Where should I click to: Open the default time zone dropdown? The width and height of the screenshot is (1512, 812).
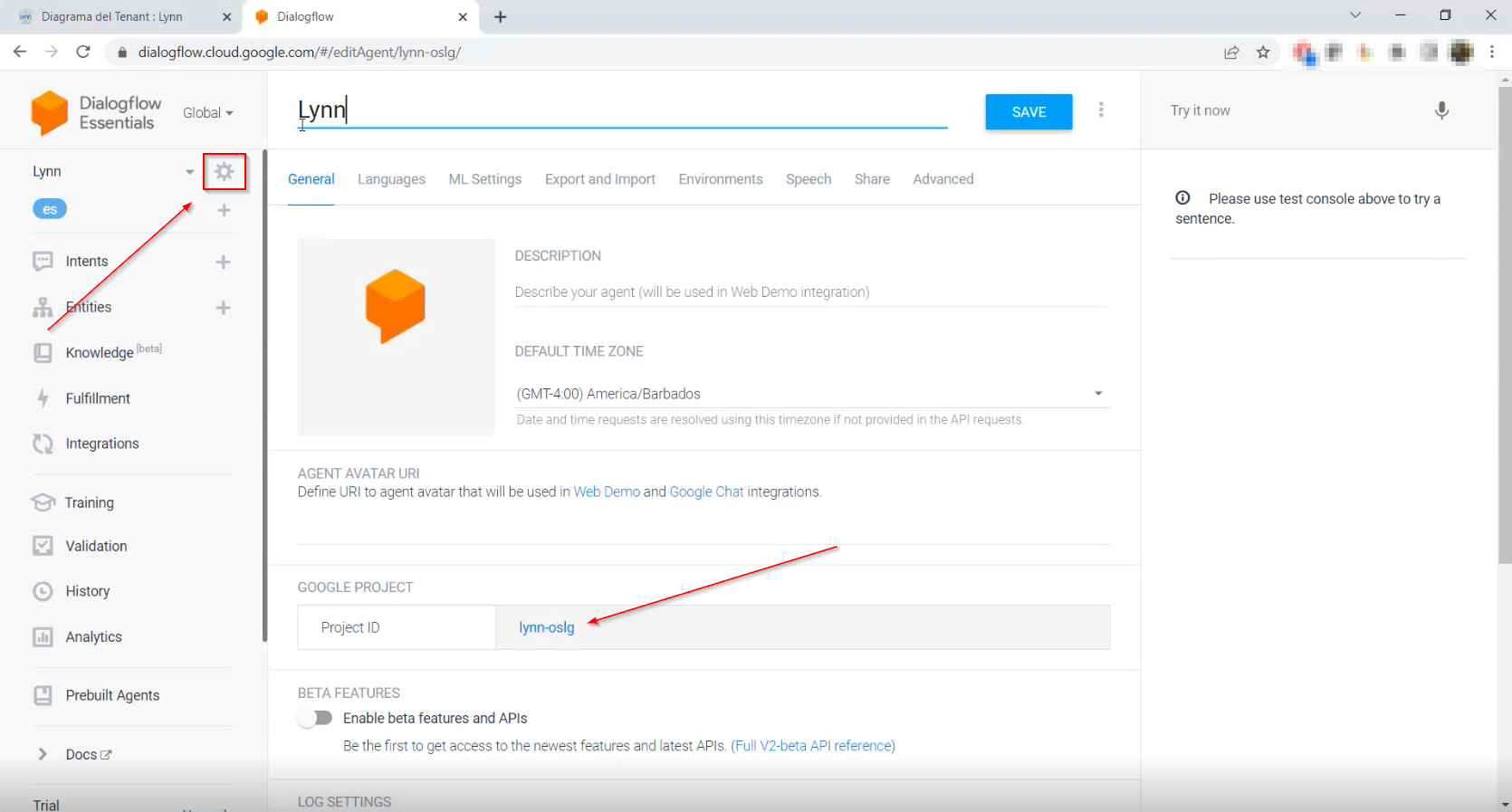(x=812, y=394)
